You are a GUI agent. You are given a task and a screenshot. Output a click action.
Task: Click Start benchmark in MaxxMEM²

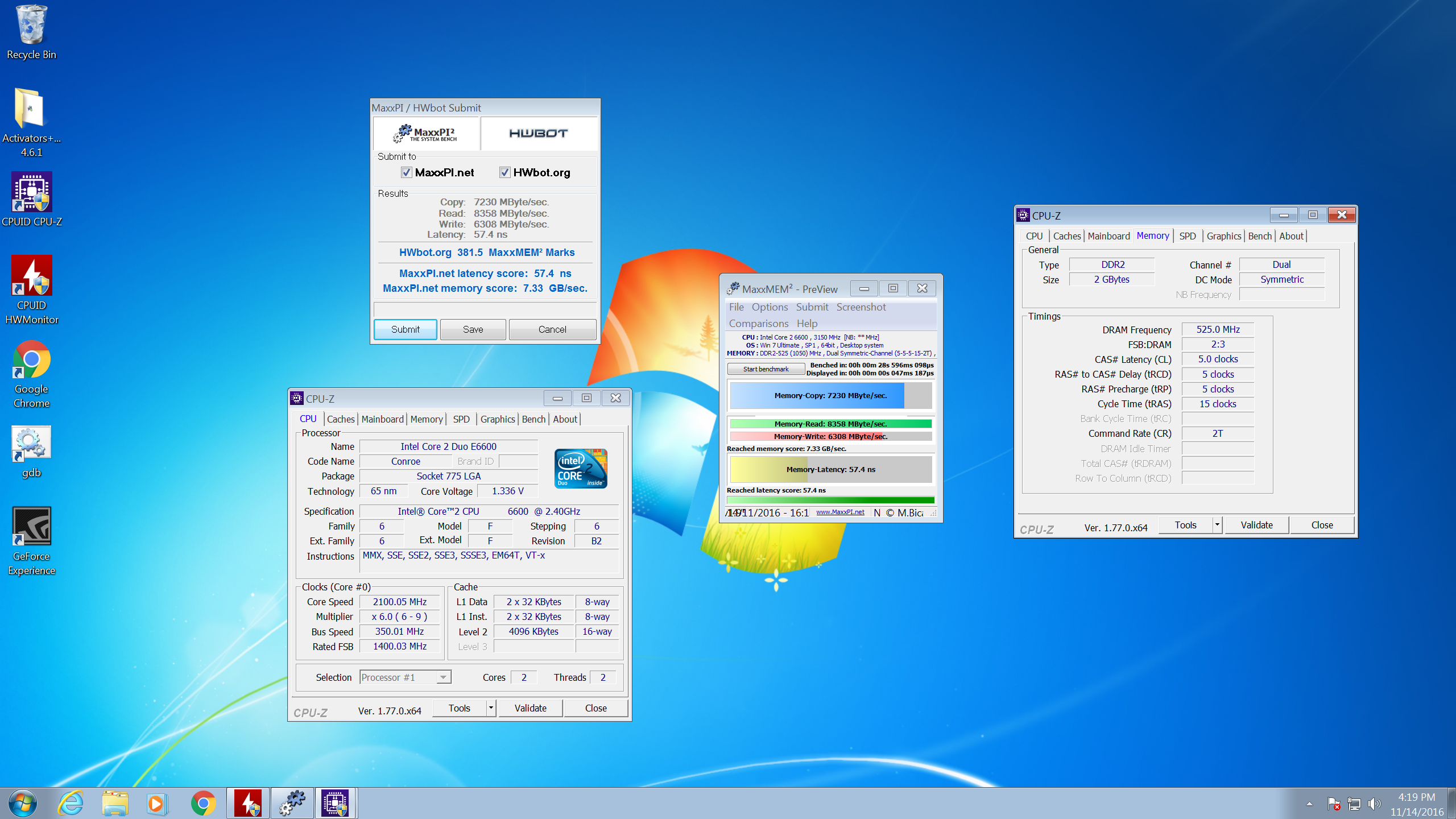click(x=766, y=369)
